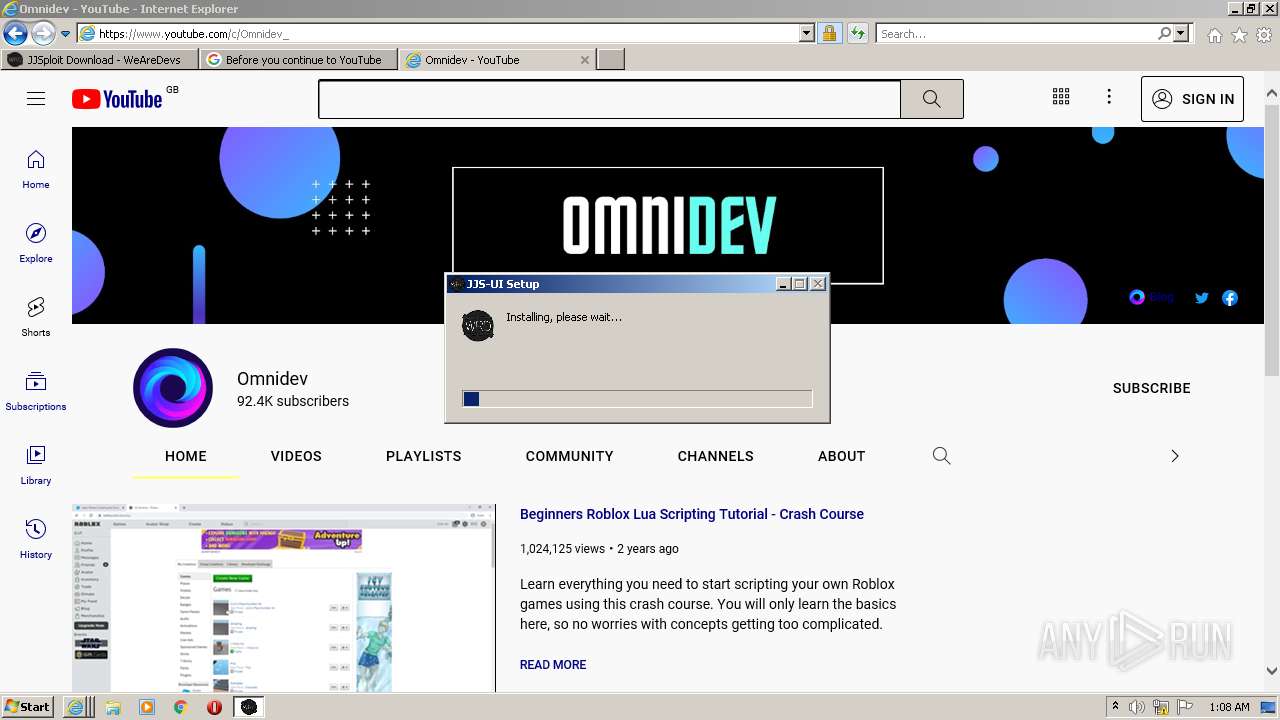Open Internet Explorer home page icon

click(1214, 35)
